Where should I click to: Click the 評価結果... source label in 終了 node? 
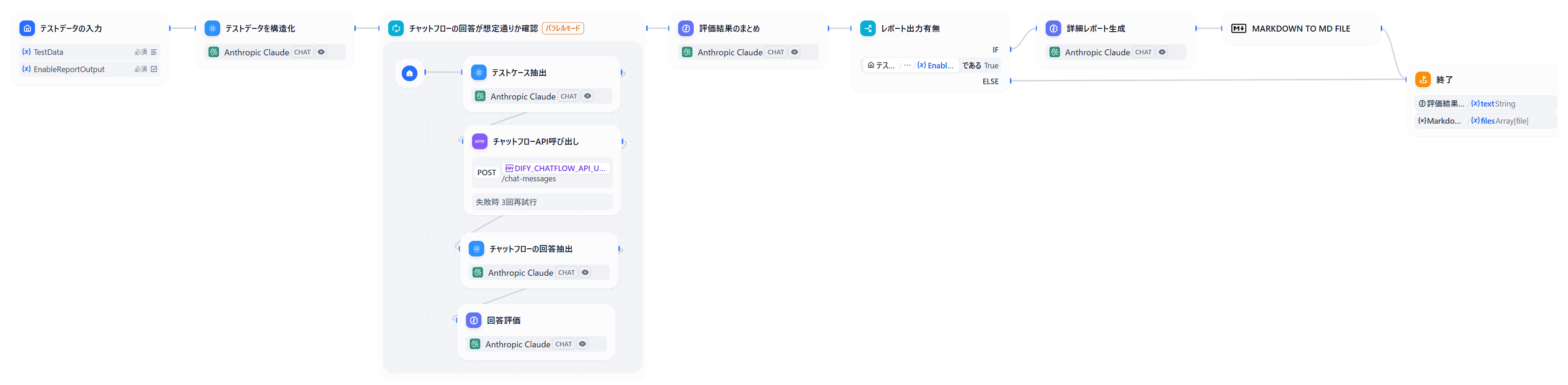(1441, 104)
